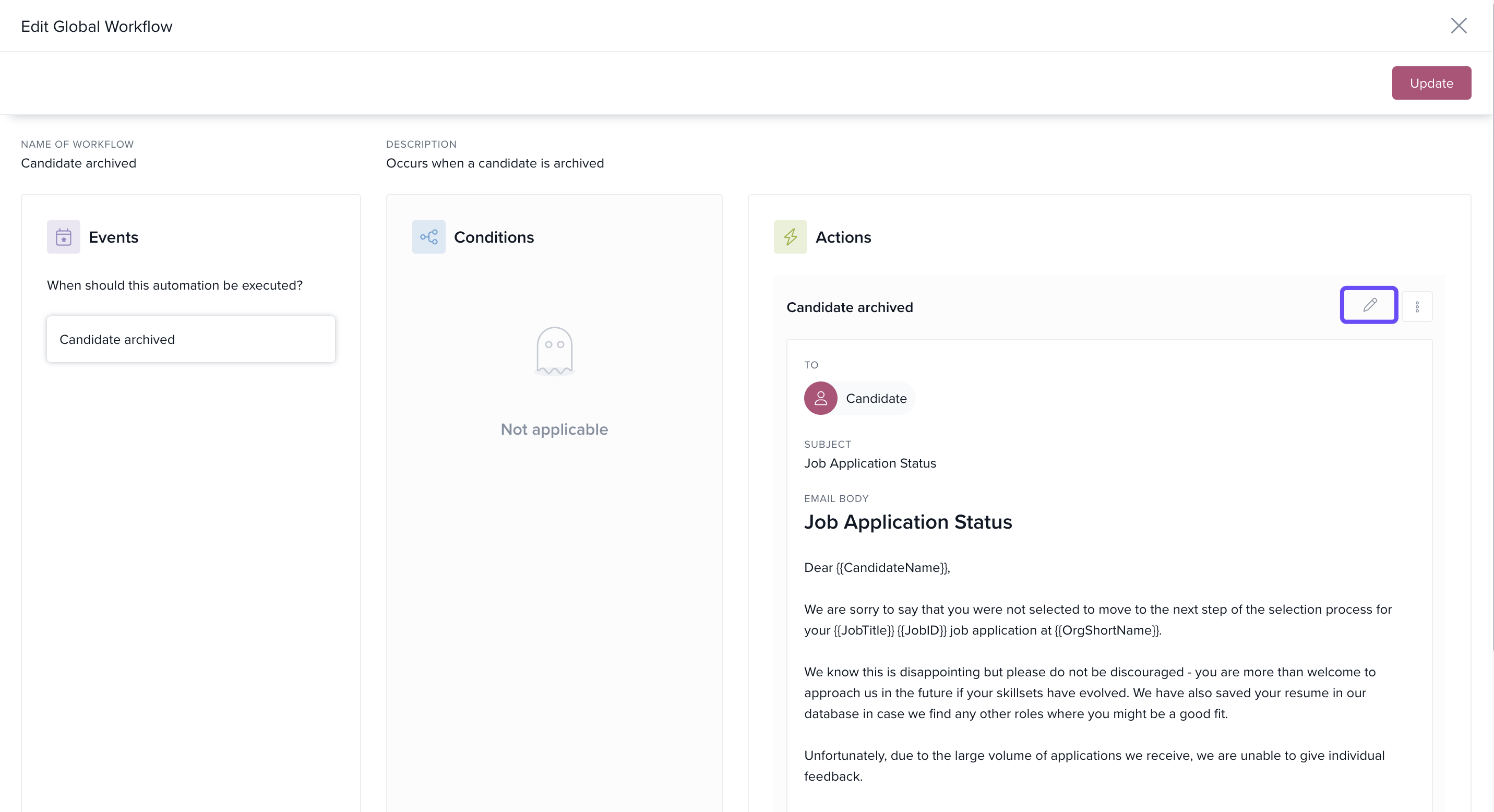The width and height of the screenshot is (1494, 812).
Task: Click the Job Application Status subject line
Action: pyautogui.click(x=869, y=463)
